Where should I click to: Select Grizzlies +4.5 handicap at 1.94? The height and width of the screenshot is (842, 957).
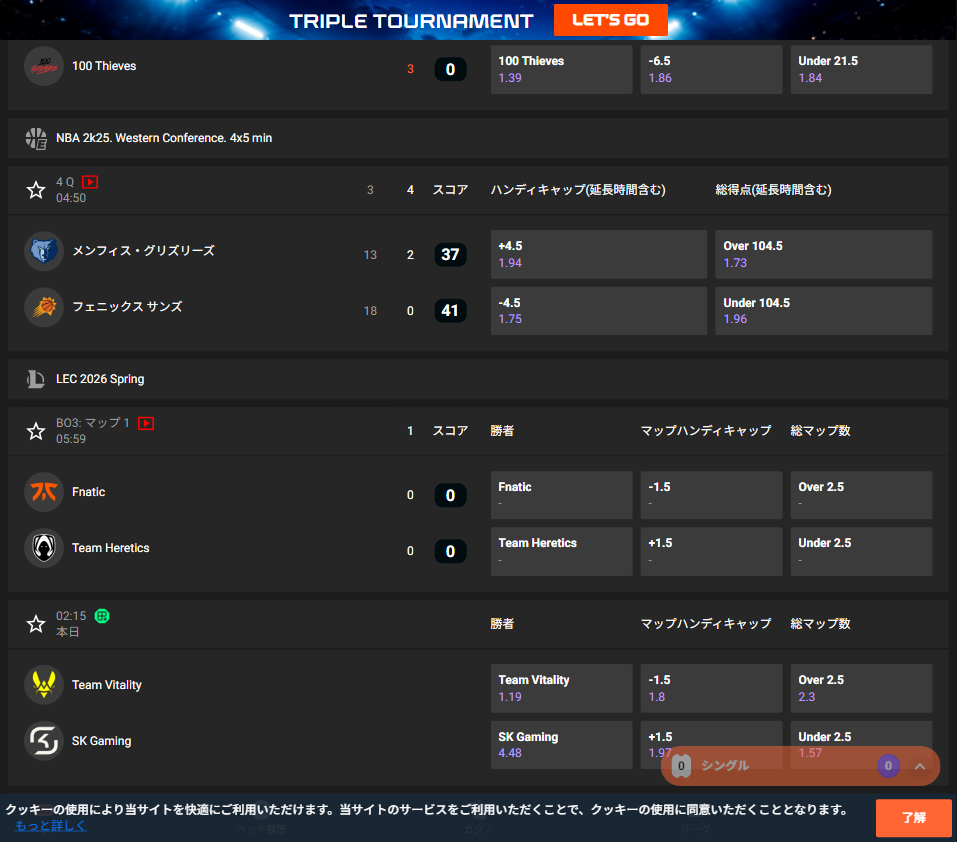(599, 254)
